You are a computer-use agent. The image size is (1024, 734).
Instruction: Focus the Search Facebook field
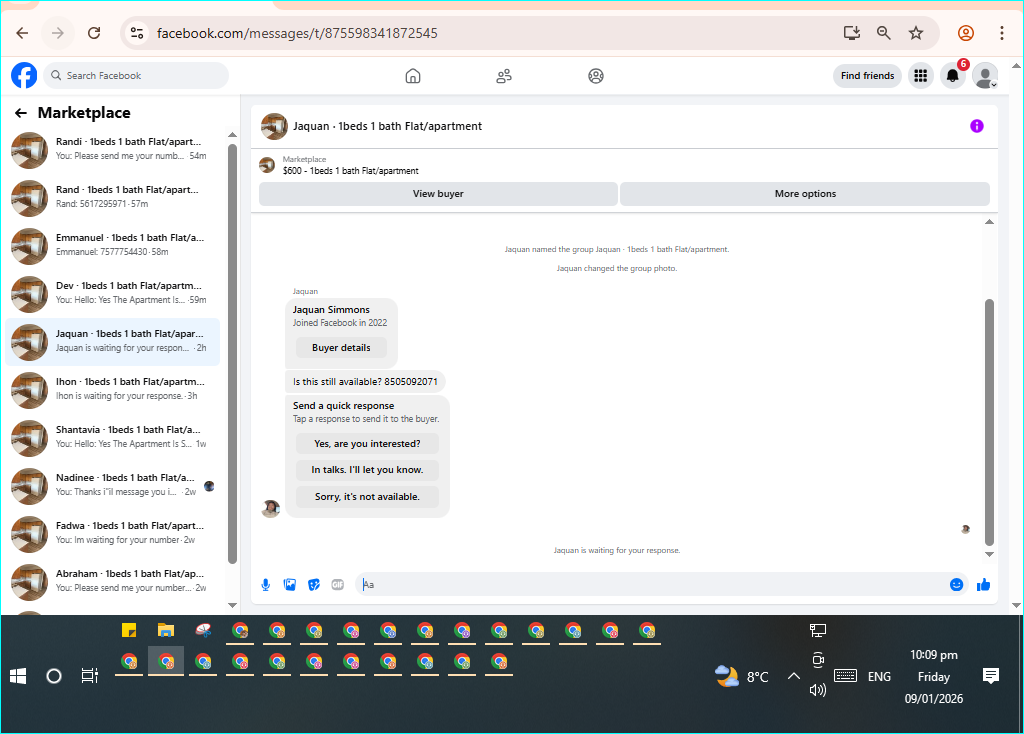coord(136,76)
